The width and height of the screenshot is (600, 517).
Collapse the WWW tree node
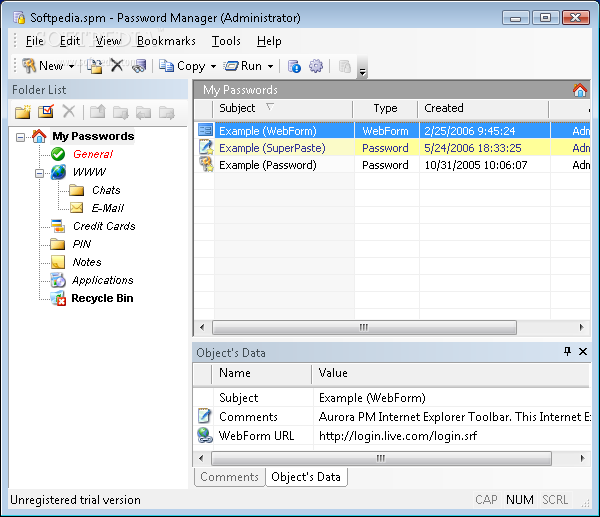tap(39, 173)
